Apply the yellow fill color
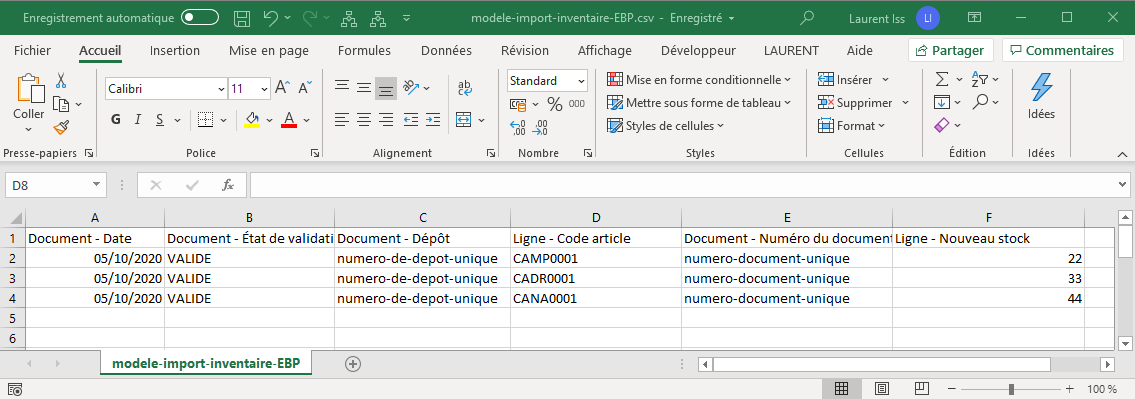This screenshot has width=1135, height=399. pos(252,119)
